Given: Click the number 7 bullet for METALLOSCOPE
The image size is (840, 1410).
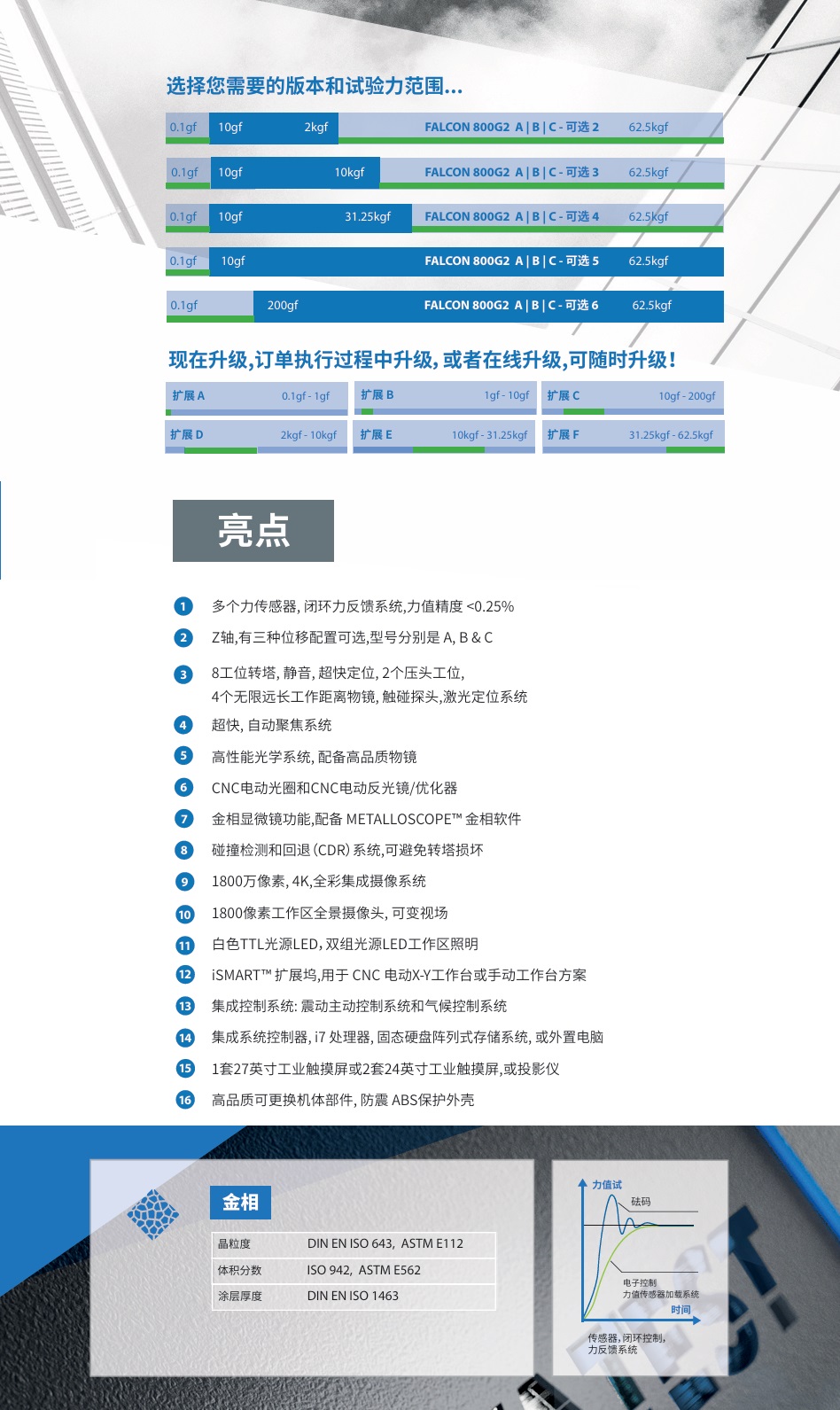Looking at the screenshot, I should (x=183, y=819).
